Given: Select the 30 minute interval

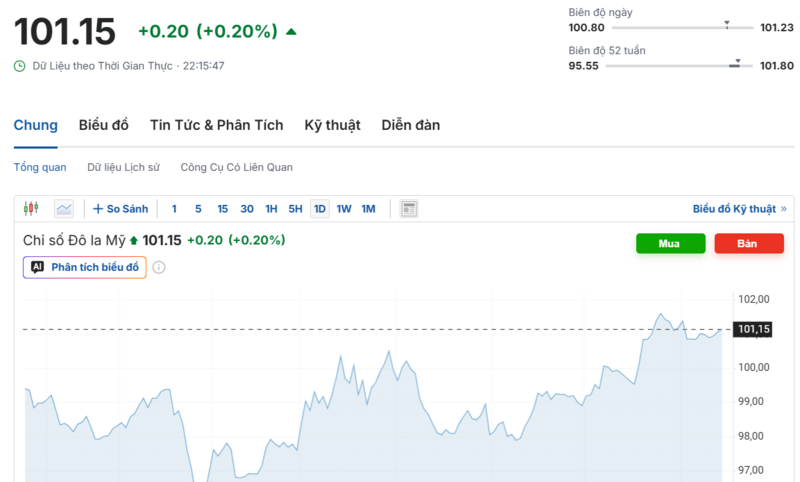Looking at the screenshot, I should 247,209.
